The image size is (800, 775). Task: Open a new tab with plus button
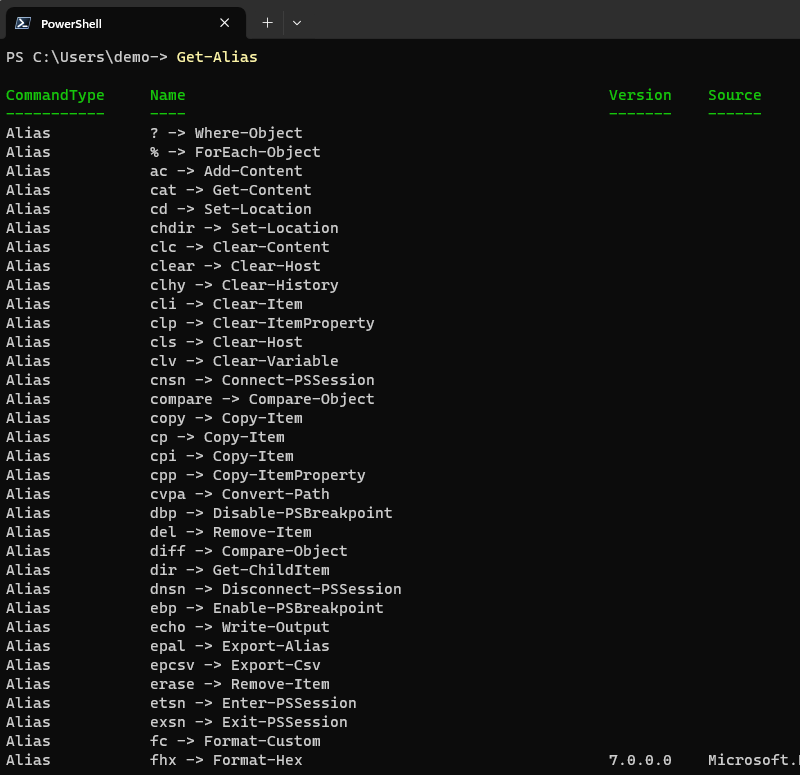pyautogui.click(x=267, y=23)
